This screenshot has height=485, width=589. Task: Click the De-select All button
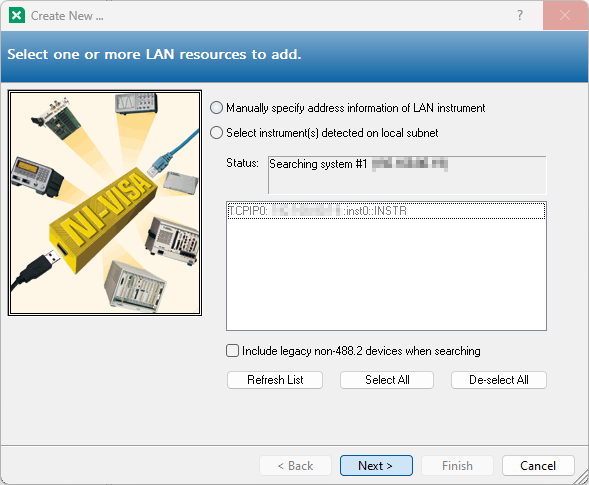[x=499, y=380]
